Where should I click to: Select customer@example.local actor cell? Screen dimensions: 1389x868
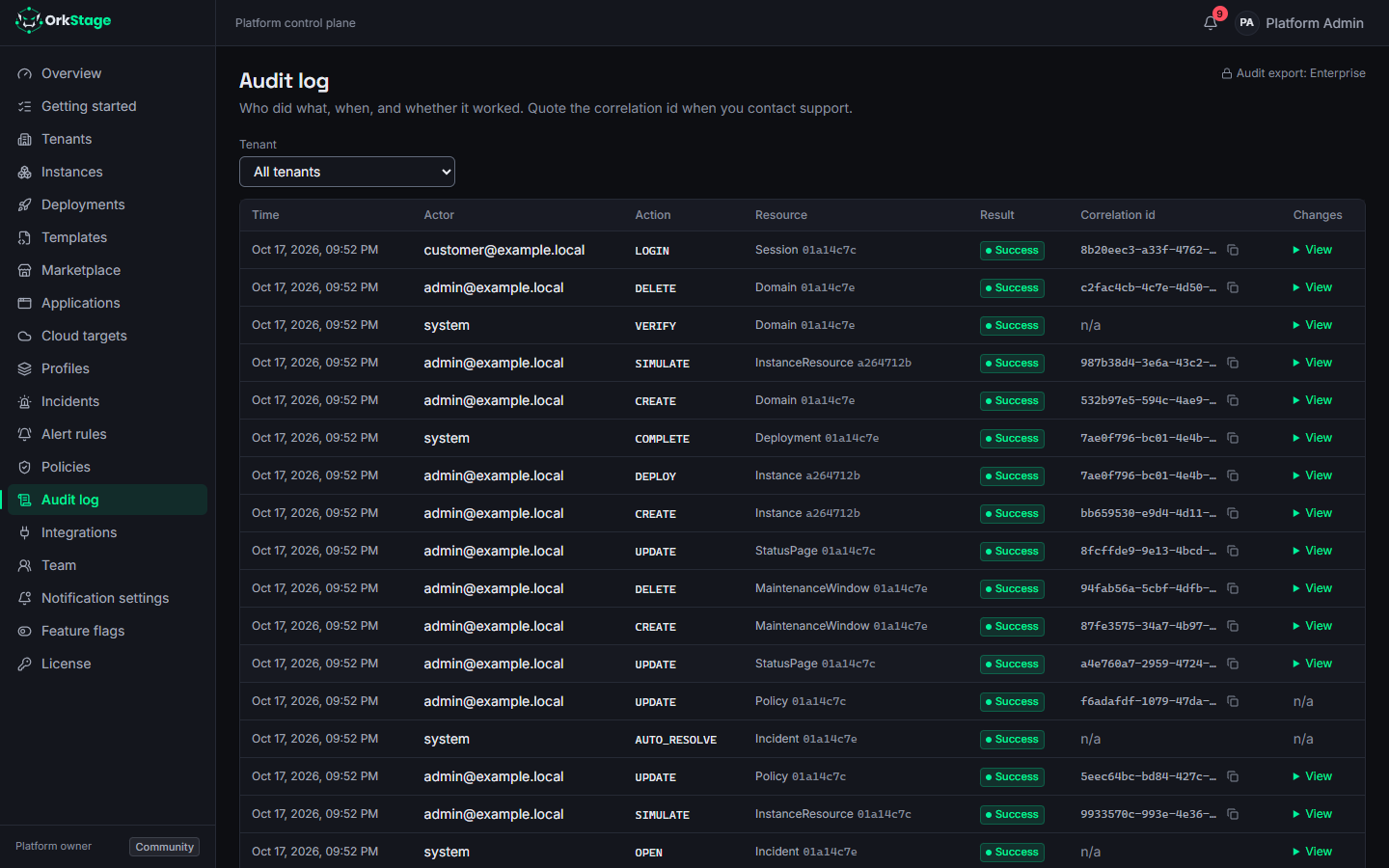click(504, 250)
